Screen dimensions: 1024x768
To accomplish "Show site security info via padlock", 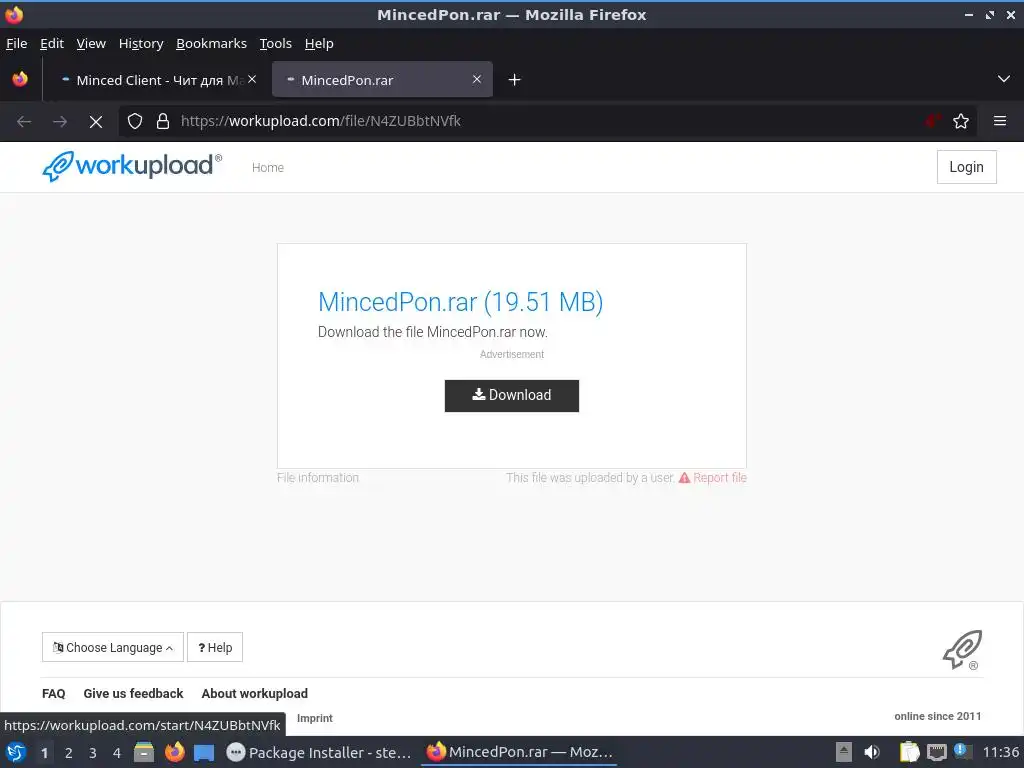I will click(x=163, y=121).
